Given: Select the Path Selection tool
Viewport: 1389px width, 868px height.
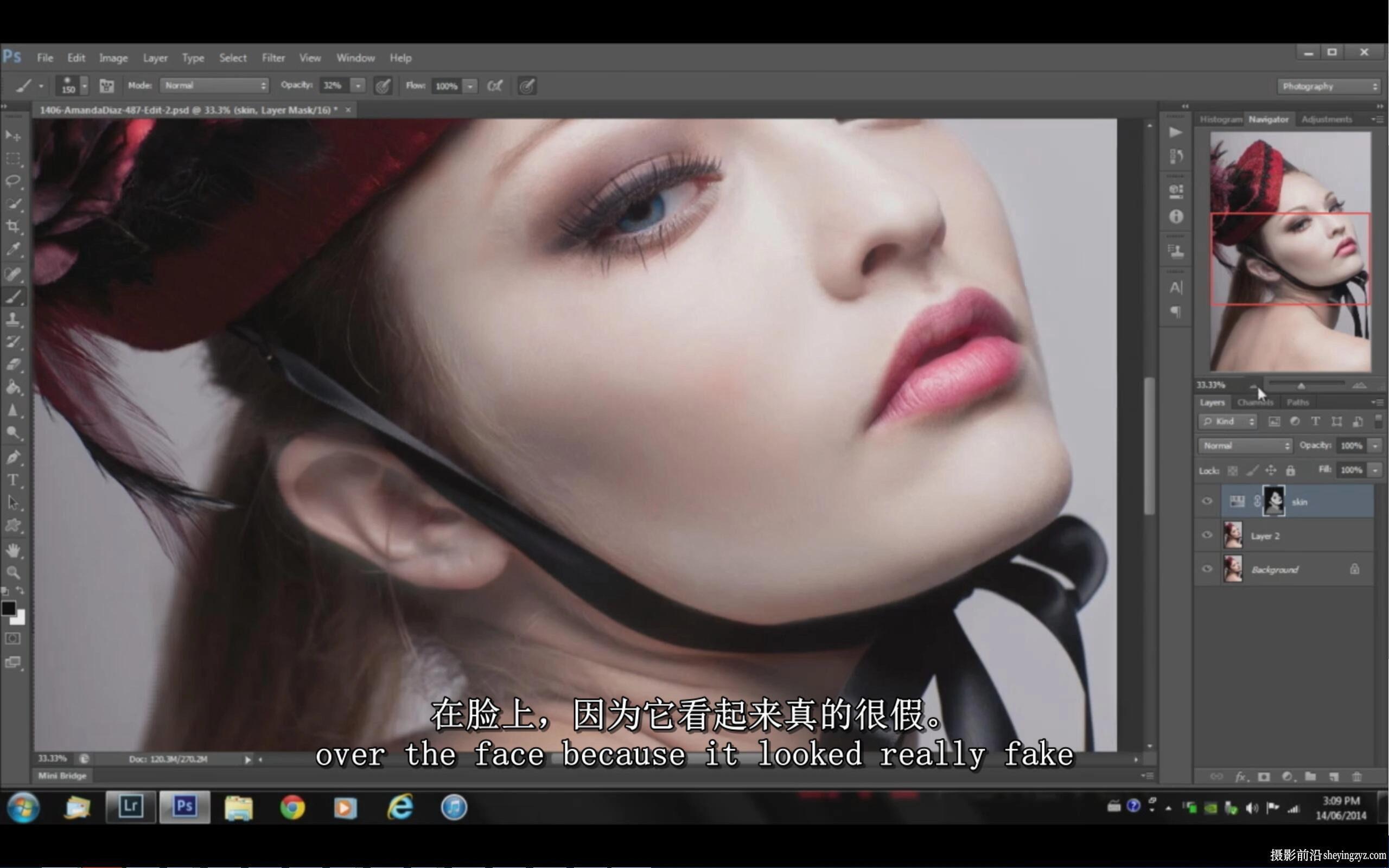Looking at the screenshot, I should coord(12,503).
